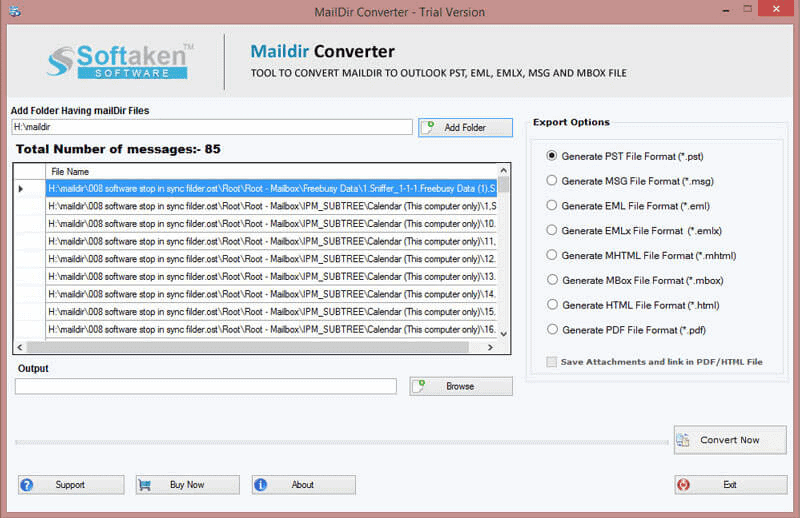This screenshot has width=800, height=518.
Task: Click the horizontal scrollbar thumb of file list
Action: coord(248,348)
